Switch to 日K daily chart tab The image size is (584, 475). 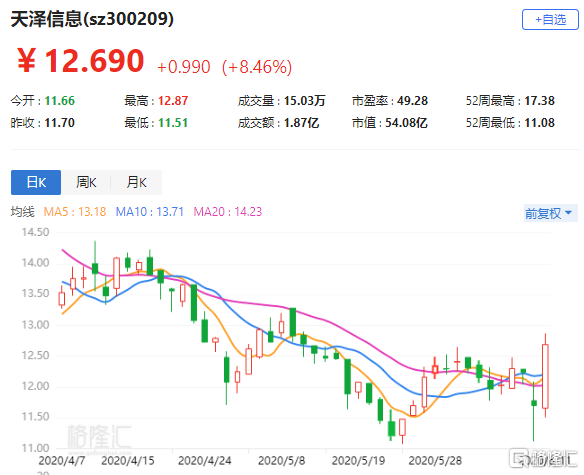pyautogui.click(x=36, y=183)
